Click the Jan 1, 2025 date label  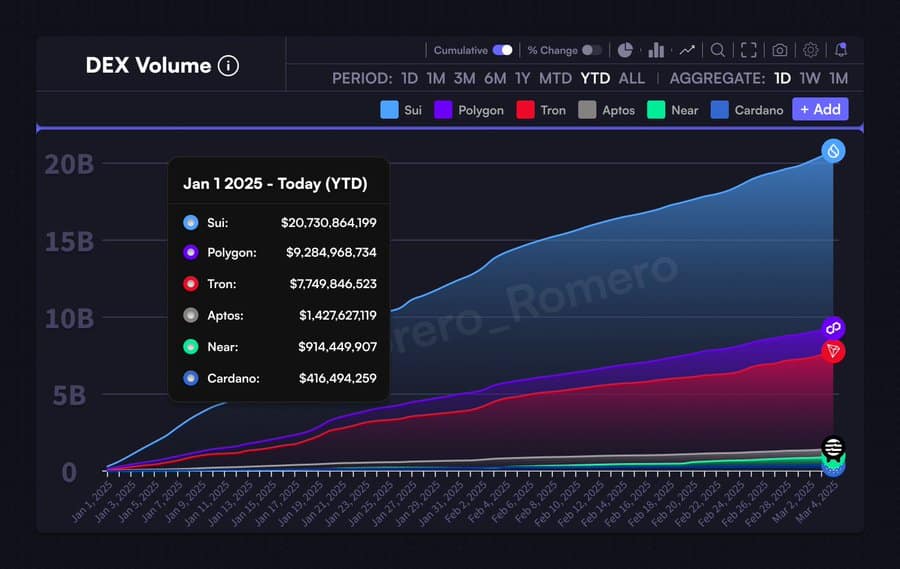(92, 502)
